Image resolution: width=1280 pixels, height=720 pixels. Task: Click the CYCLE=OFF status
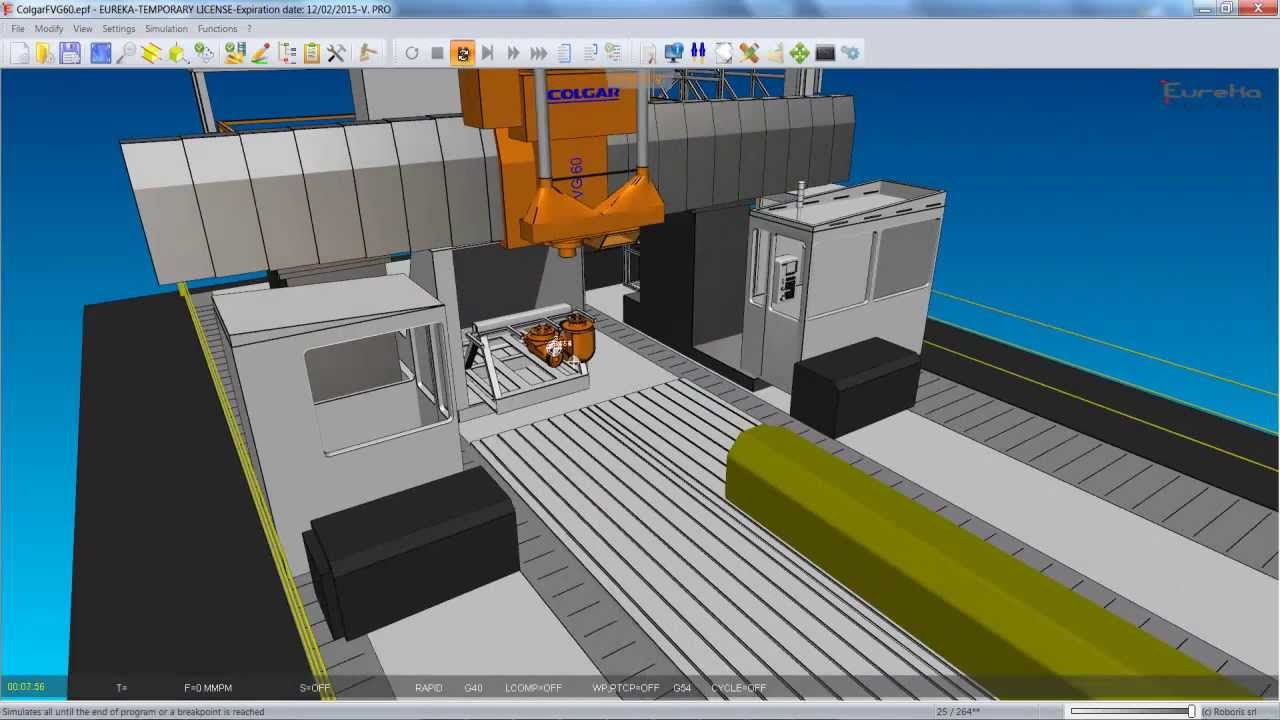click(738, 688)
